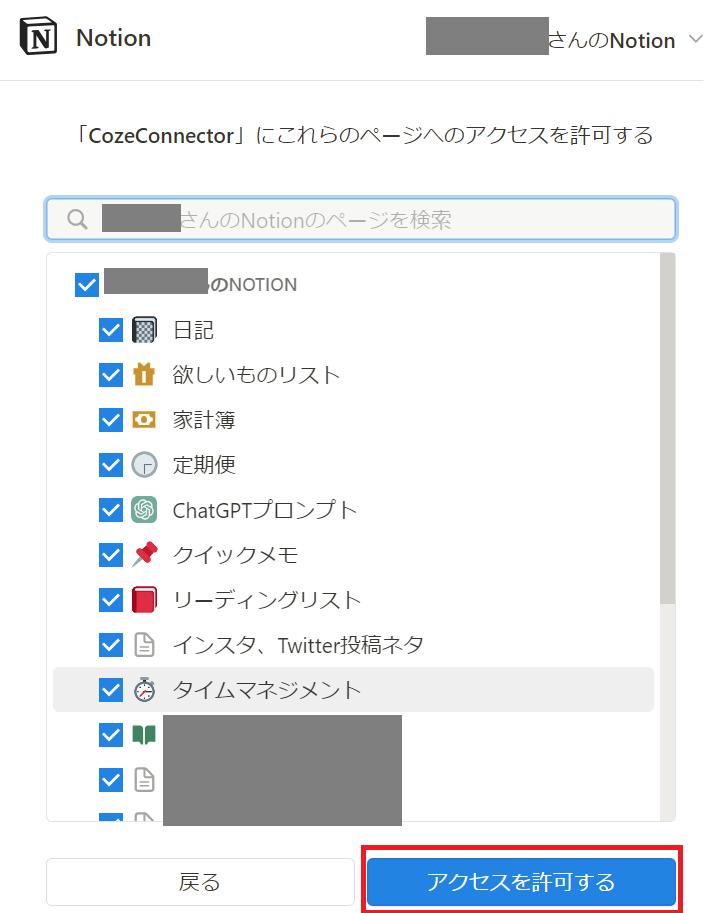Click the gift icon for 欲しいものリスト
Viewport: 705px width, 913px height.
pos(144,375)
